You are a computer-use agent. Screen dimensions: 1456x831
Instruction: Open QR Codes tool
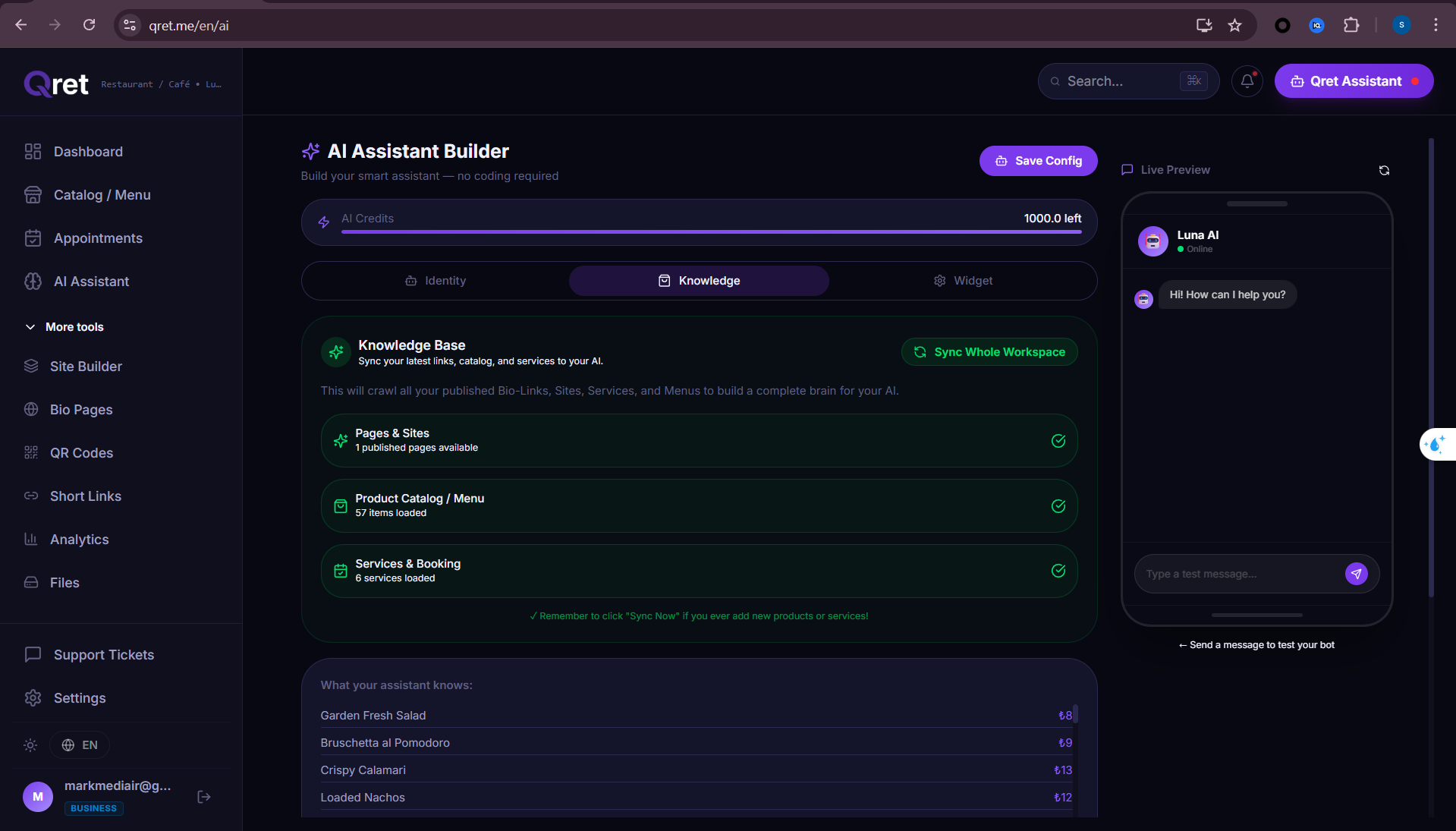click(x=81, y=453)
